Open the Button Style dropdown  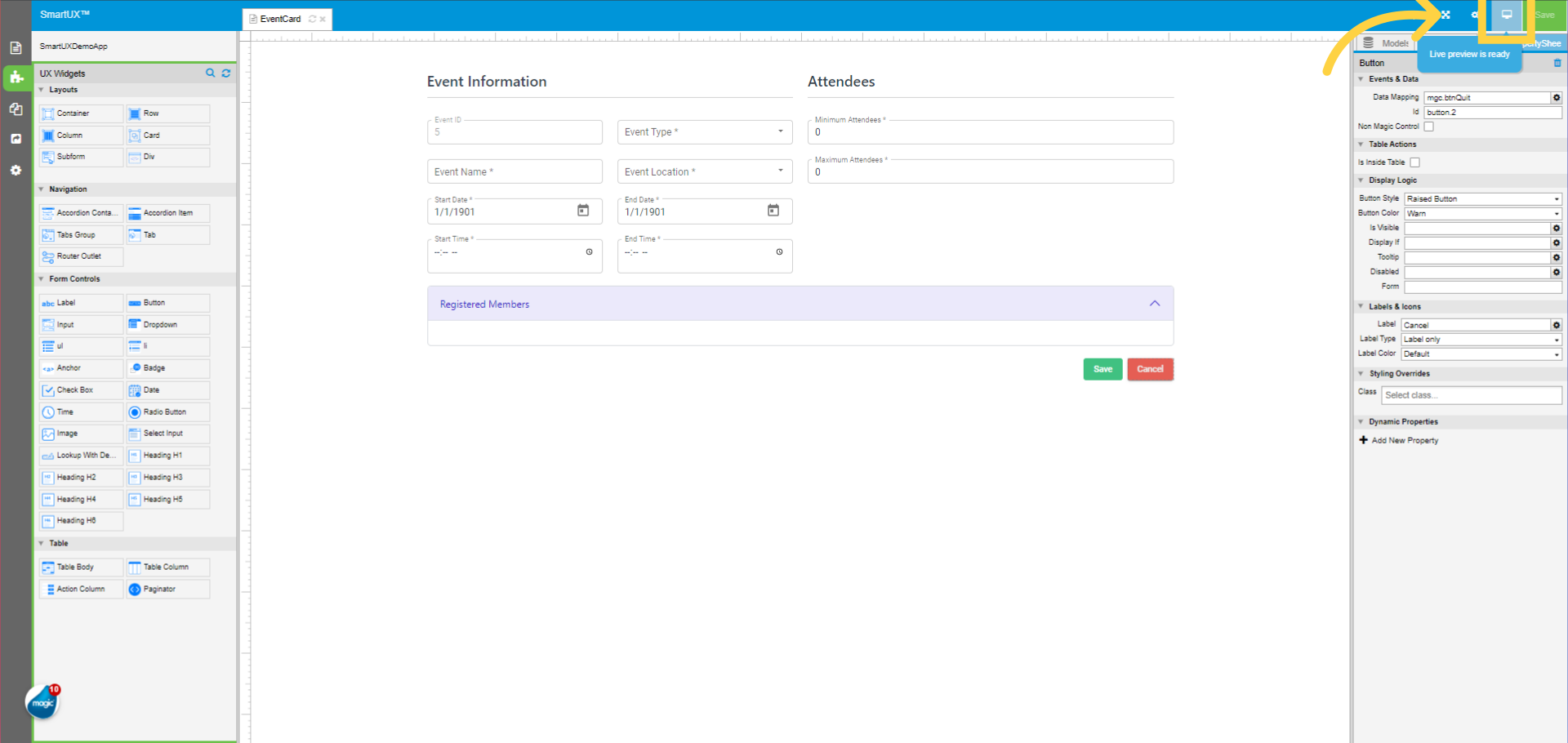point(1482,198)
